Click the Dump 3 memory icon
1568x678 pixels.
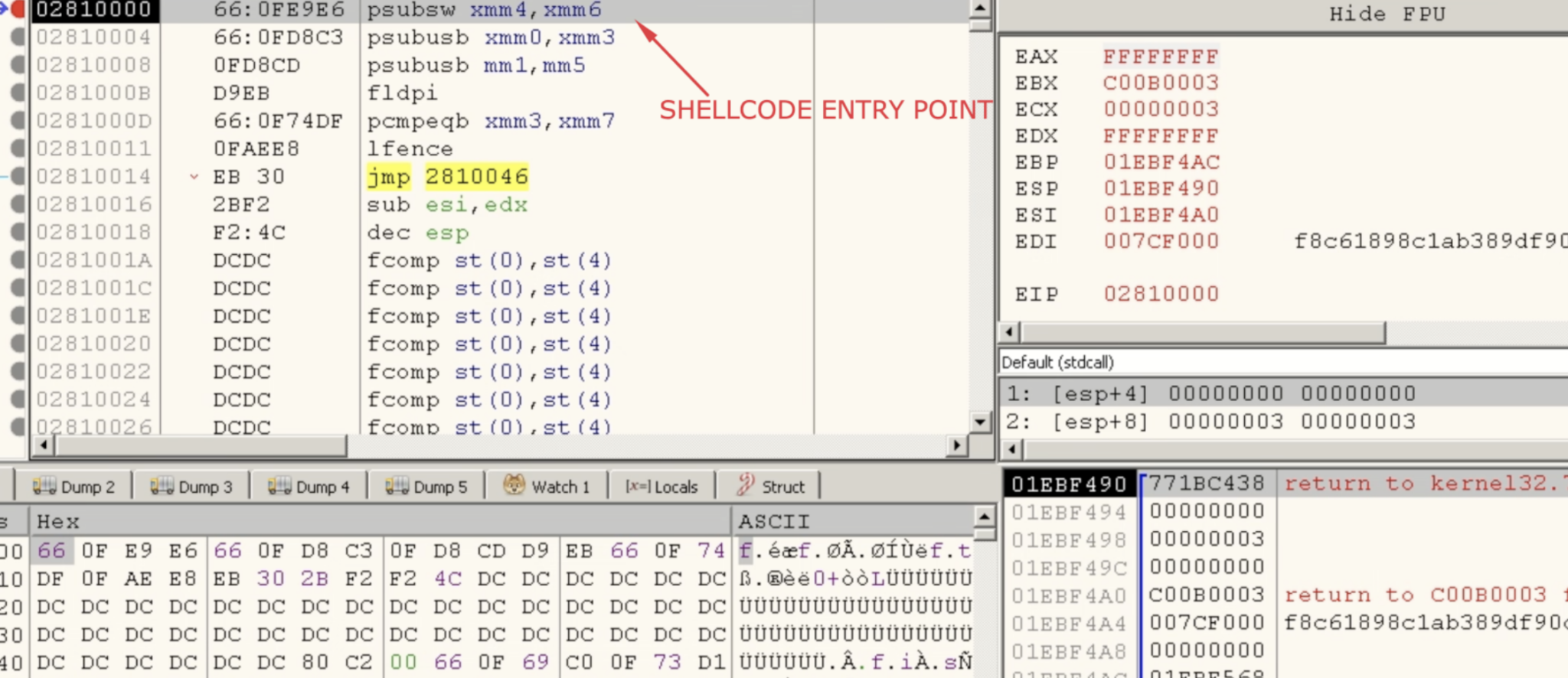tap(162, 486)
